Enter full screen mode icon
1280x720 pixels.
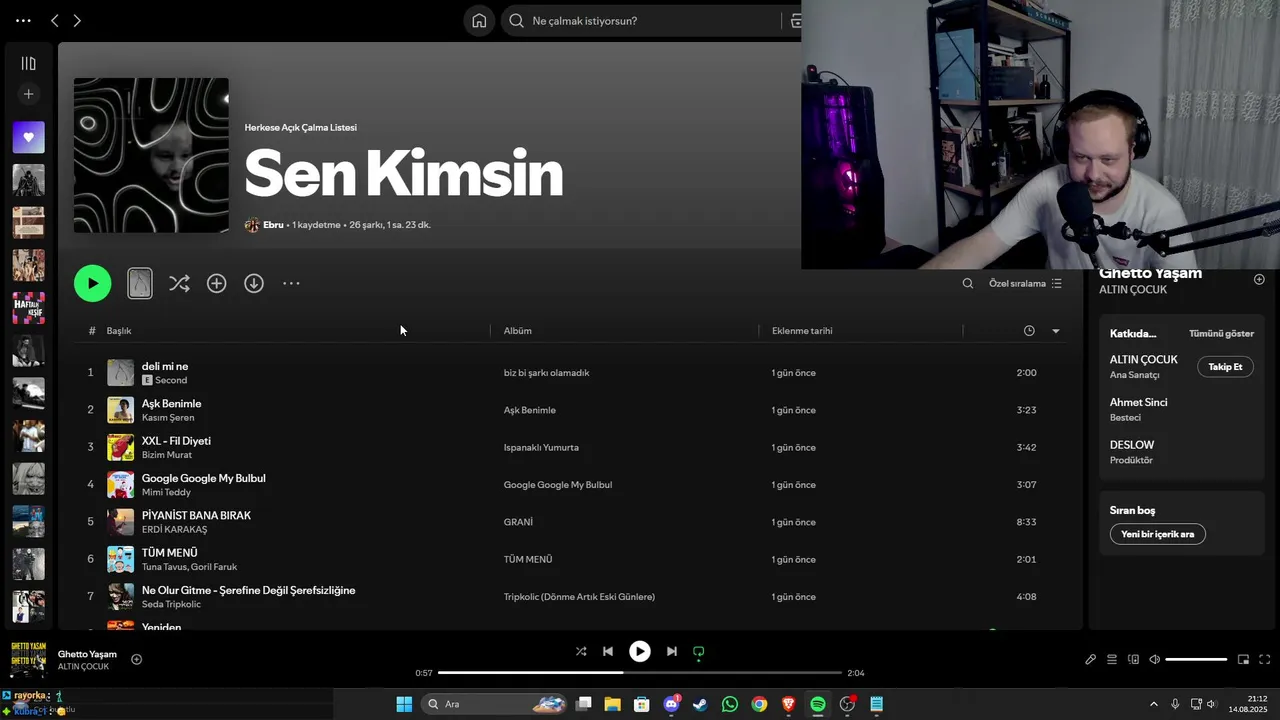coord(1265,660)
